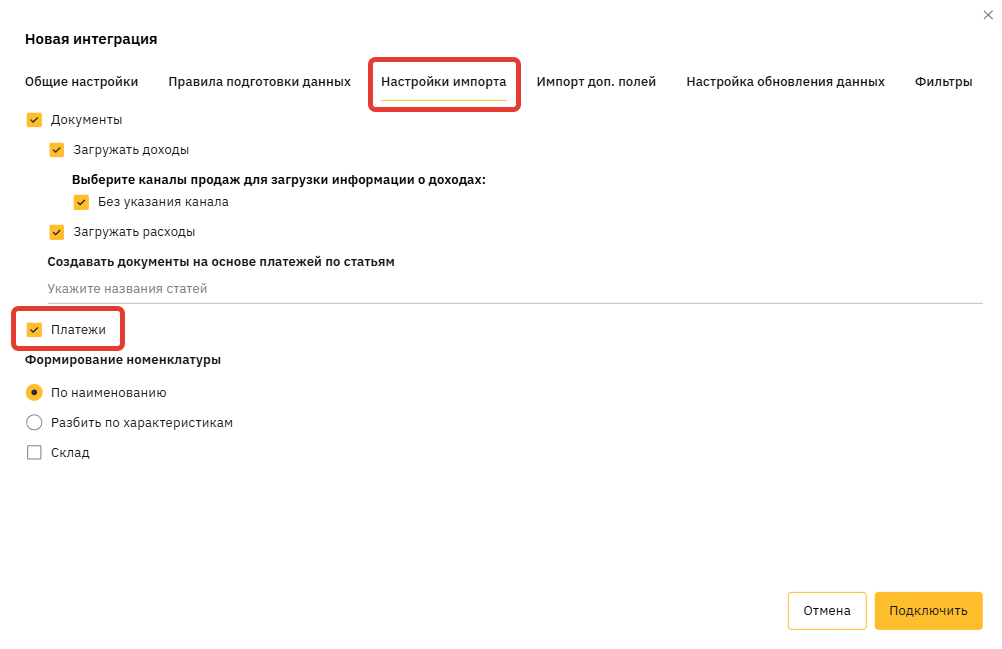Choose Разбить по характеристикам radio button

[34, 423]
